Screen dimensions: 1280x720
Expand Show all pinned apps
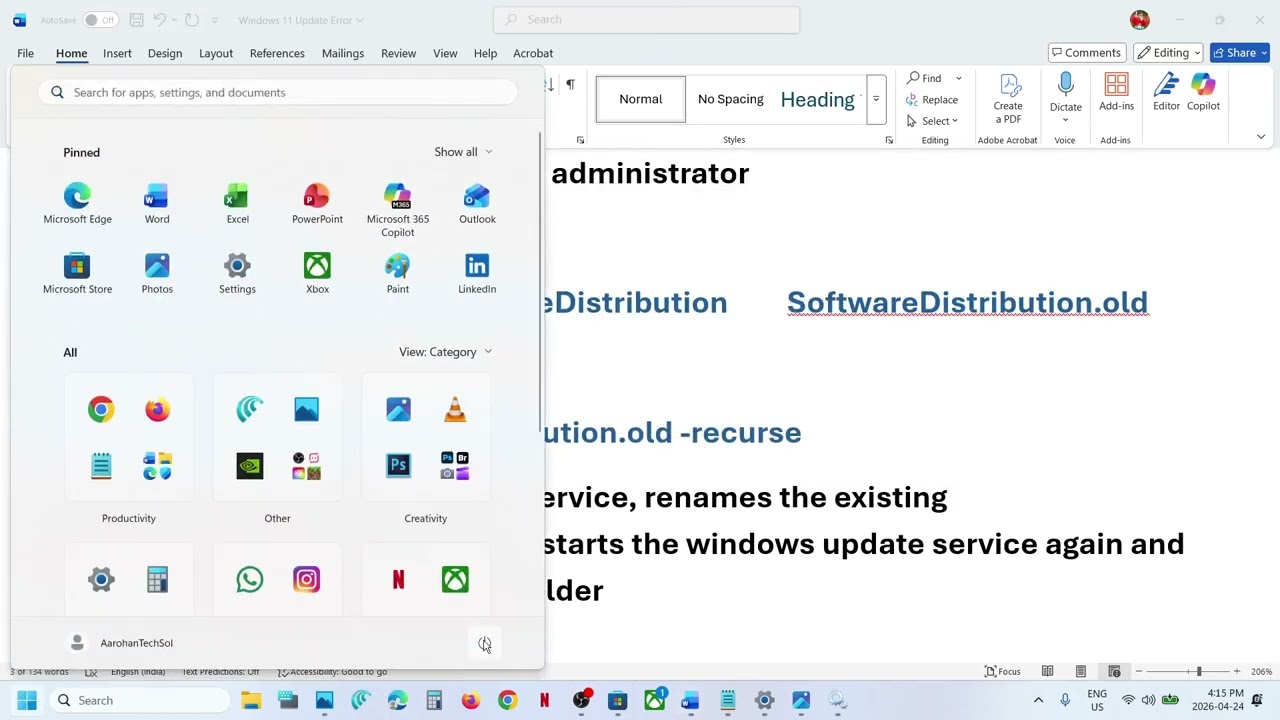click(x=463, y=152)
